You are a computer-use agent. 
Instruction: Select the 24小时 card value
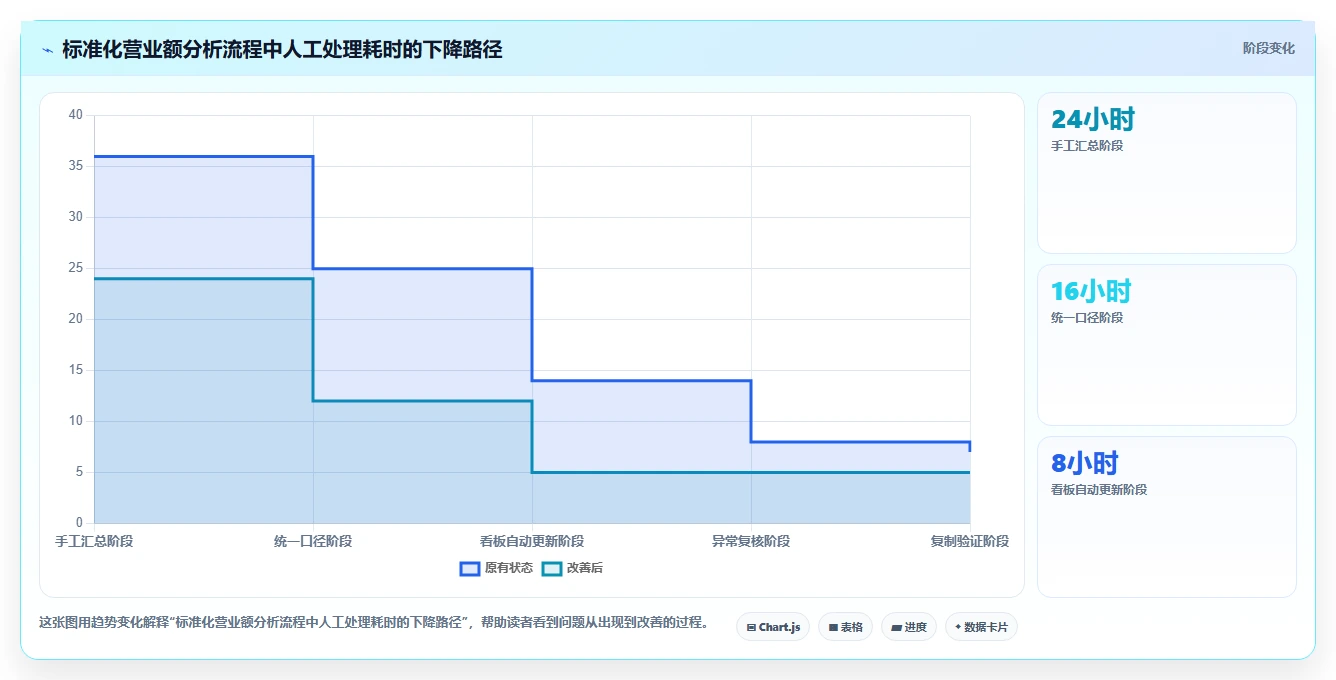pos(1093,120)
